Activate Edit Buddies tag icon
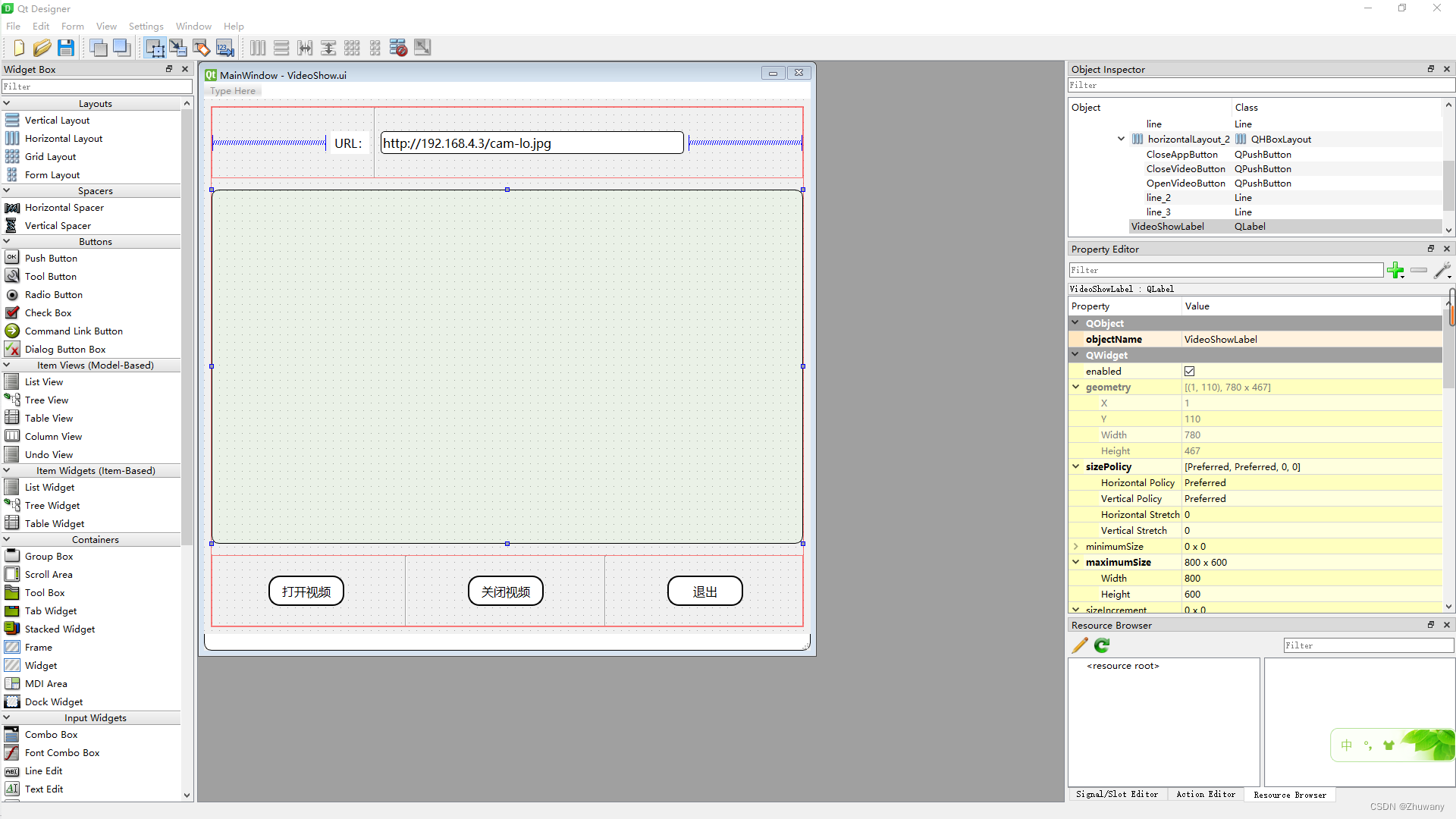Image resolution: width=1456 pixels, height=819 pixels. [202, 48]
